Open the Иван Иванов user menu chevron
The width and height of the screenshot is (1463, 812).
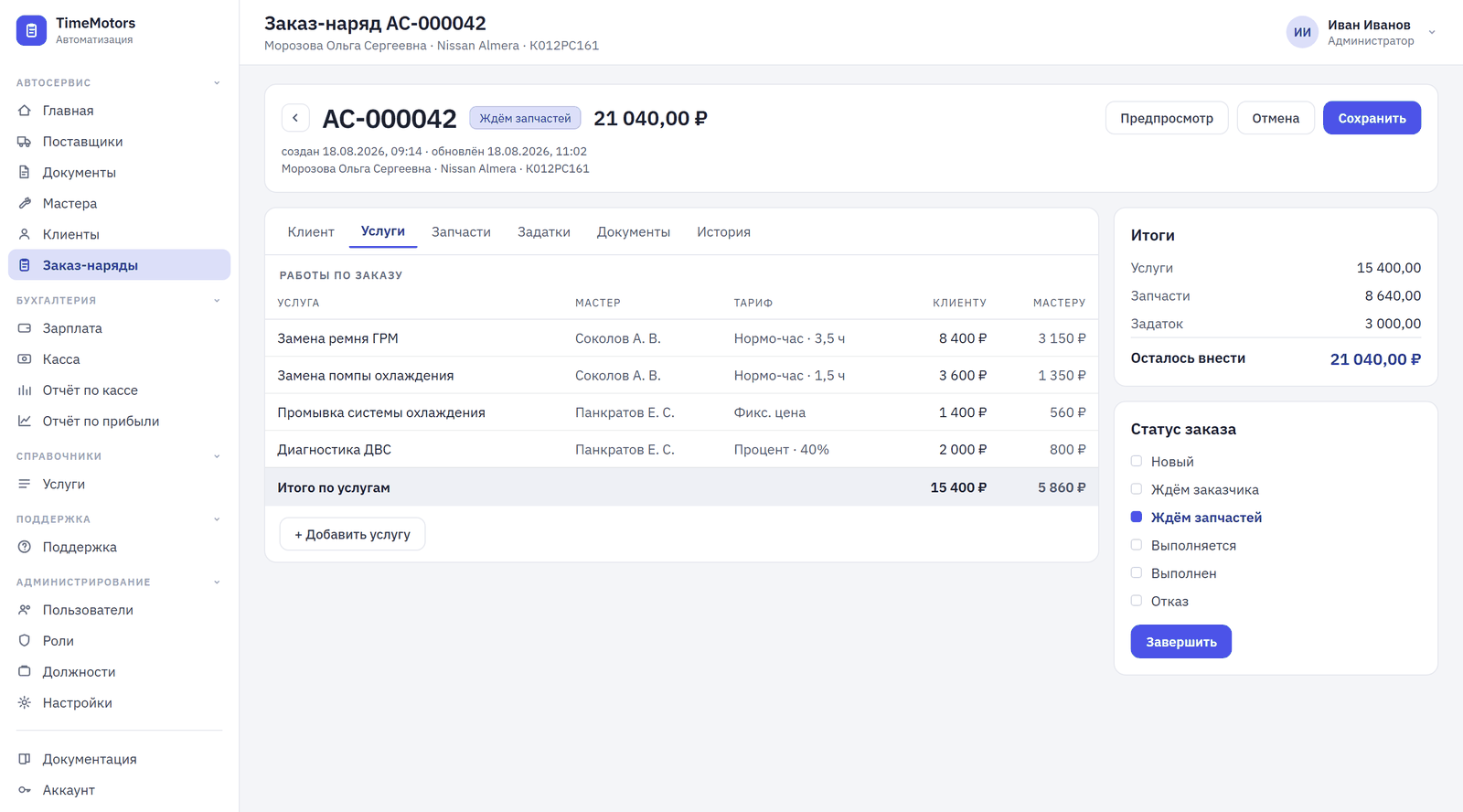coord(1432,32)
